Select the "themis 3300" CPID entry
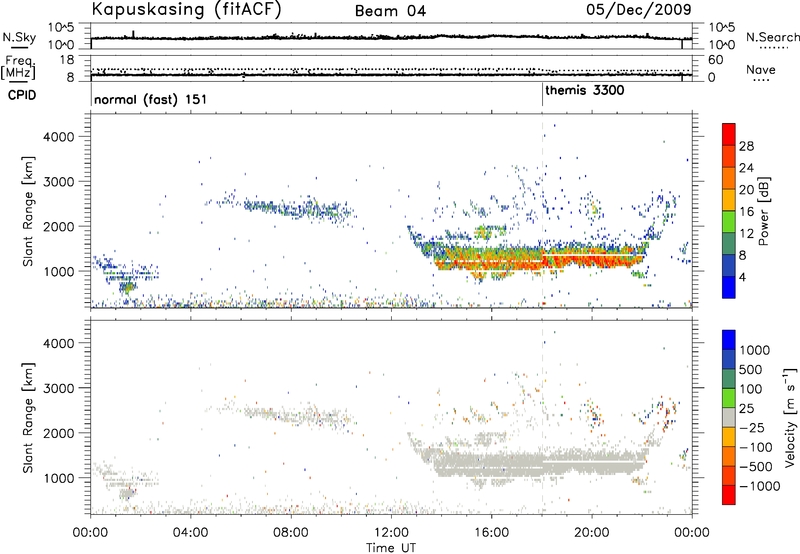The image size is (800, 554). pos(585,91)
